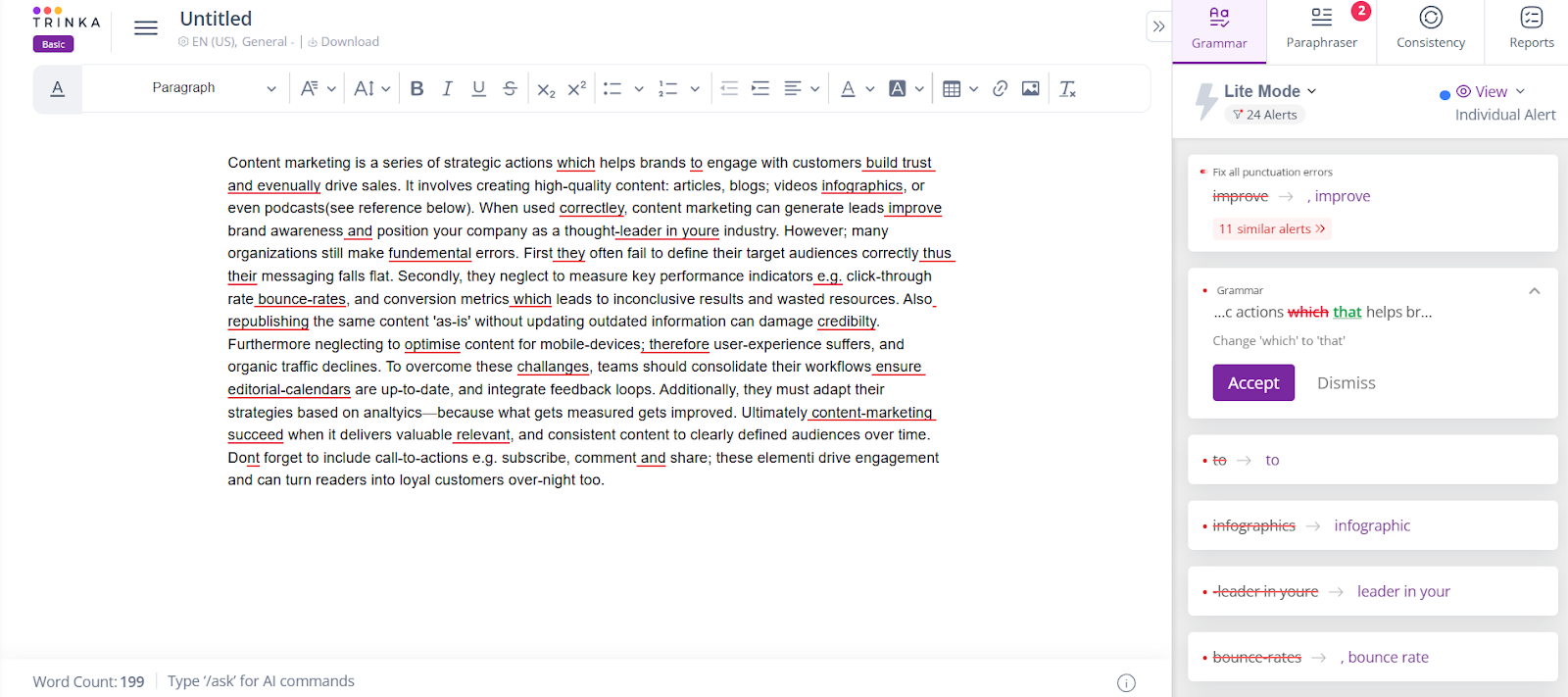The image size is (1568, 697).
Task: Open the 'improve' punctuation alert card
Action: tap(1372, 203)
